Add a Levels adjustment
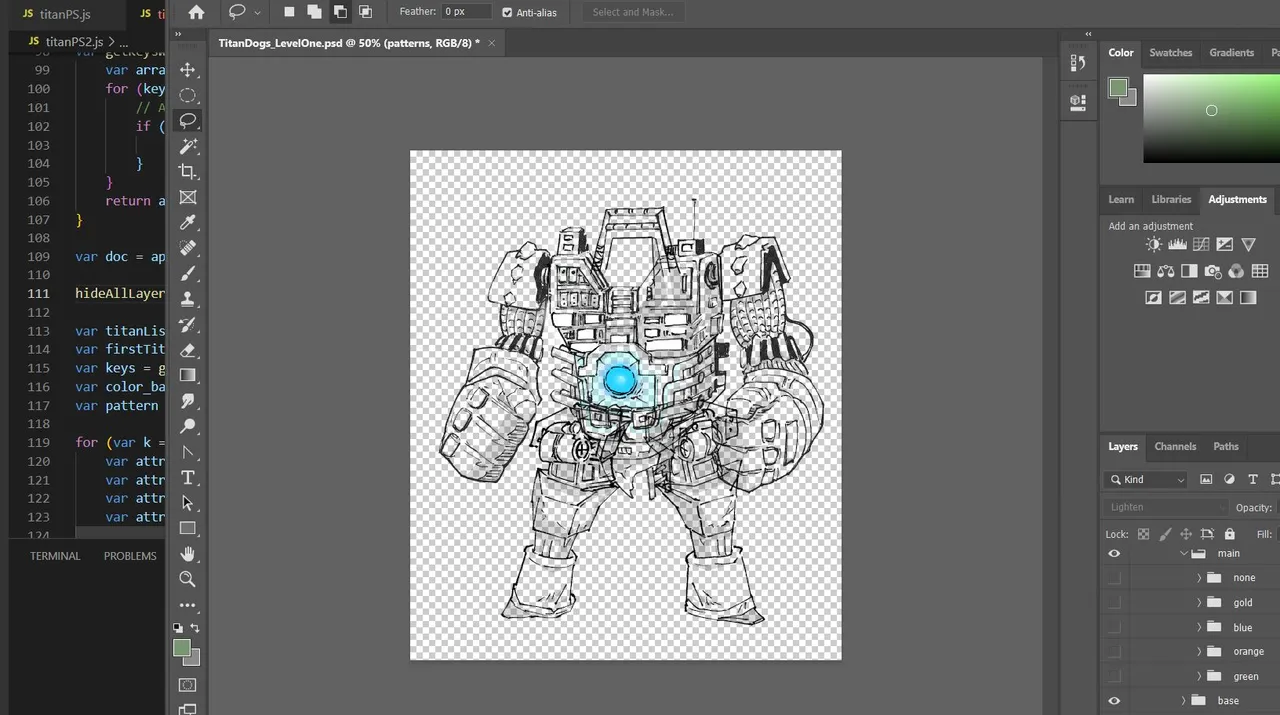Viewport: 1280px width, 715px height. coord(1177,244)
